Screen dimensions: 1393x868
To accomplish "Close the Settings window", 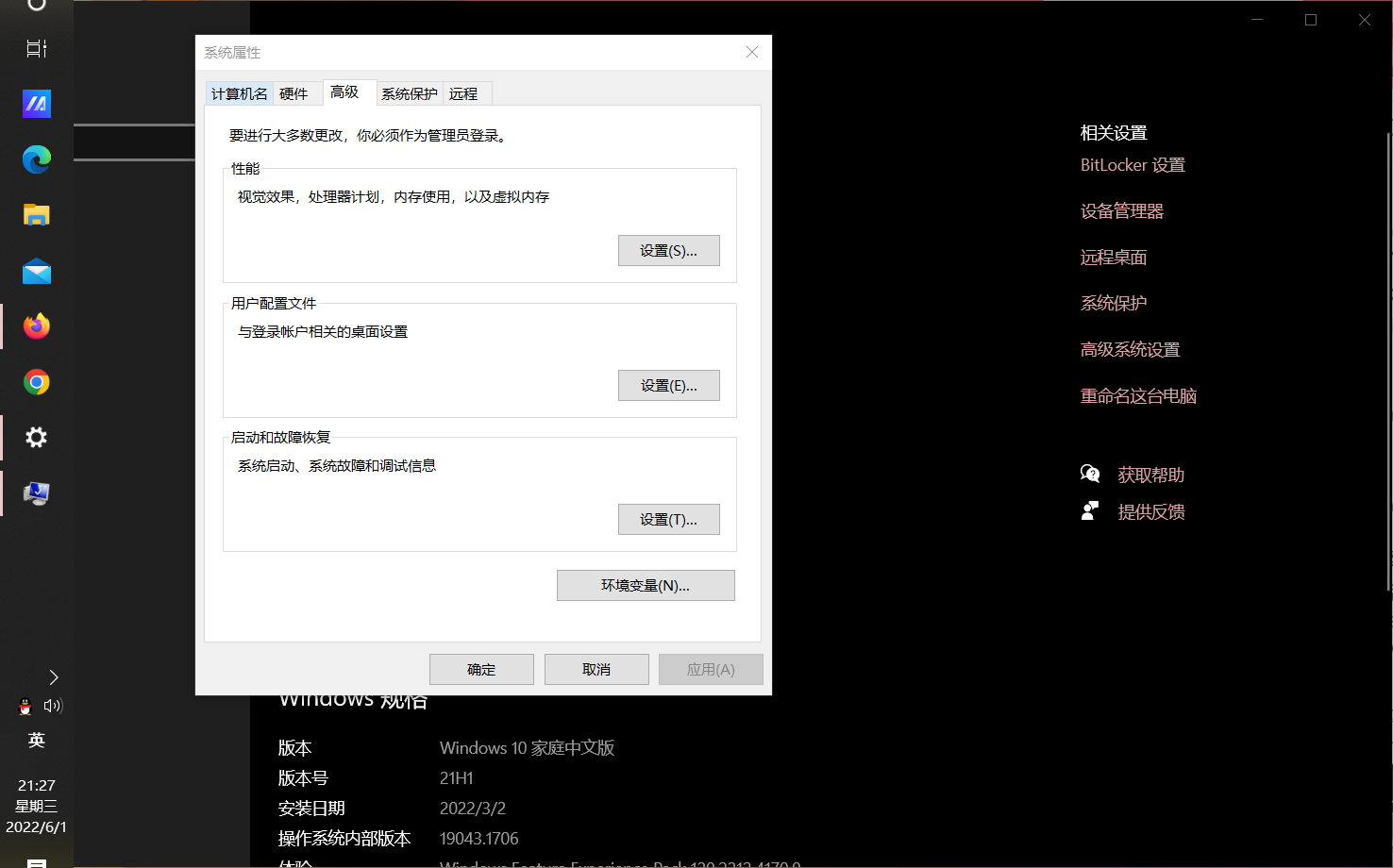I will tap(1365, 20).
